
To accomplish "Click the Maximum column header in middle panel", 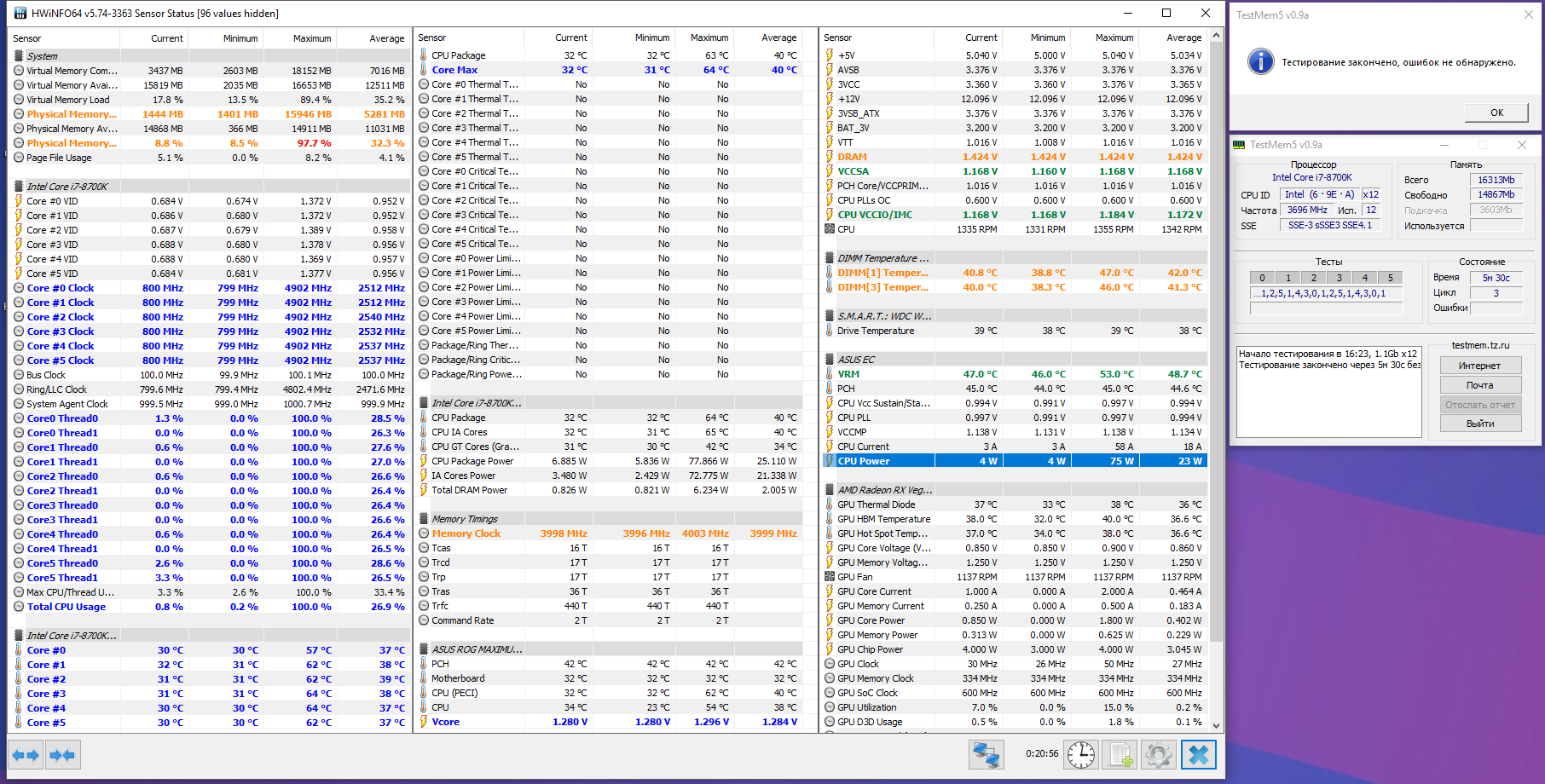I will tap(704, 37).
